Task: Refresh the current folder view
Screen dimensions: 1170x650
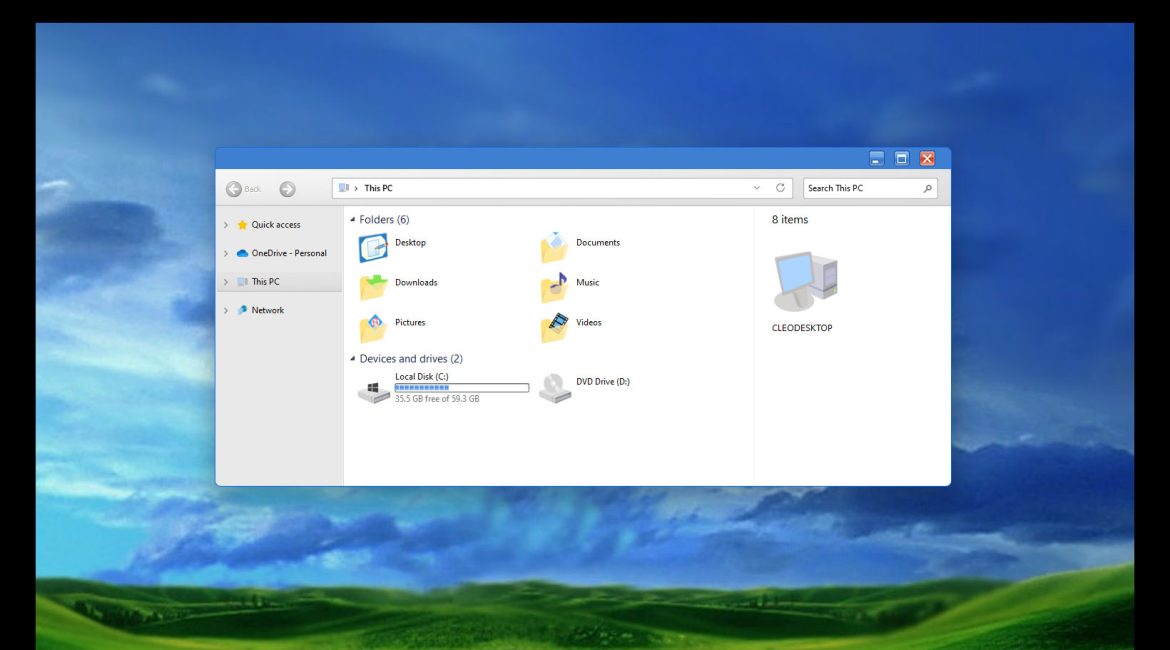Action: [x=781, y=188]
